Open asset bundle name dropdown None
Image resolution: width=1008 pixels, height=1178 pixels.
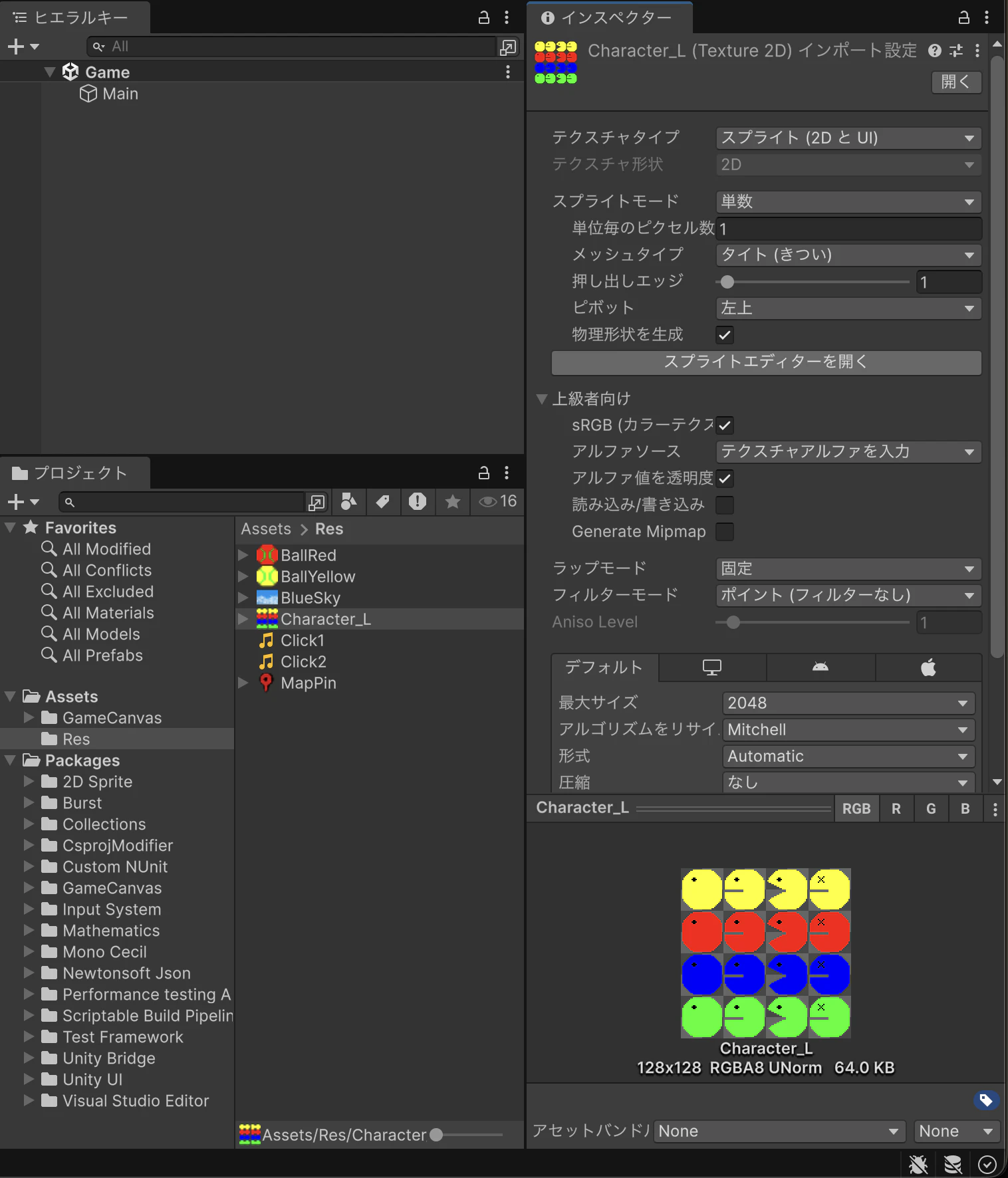tap(779, 1131)
